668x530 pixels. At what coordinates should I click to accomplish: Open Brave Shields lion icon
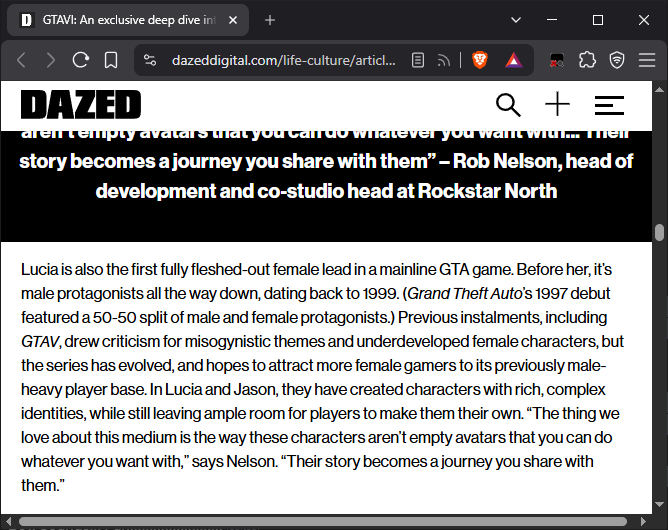[x=480, y=60]
